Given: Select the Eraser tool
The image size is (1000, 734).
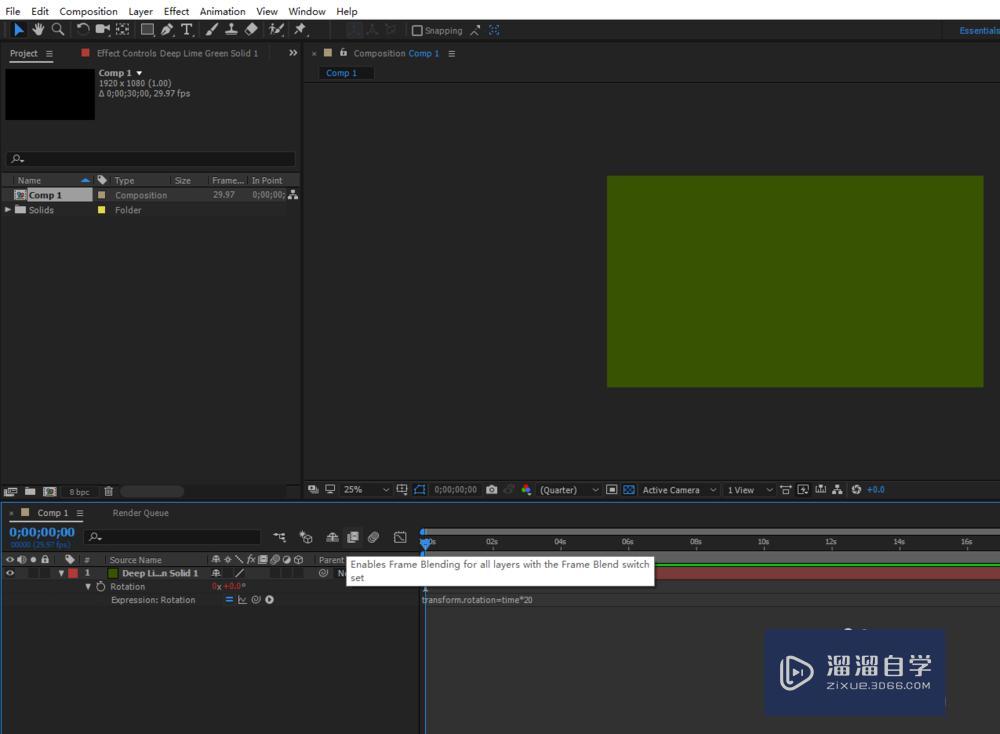Looking at the screenshot, I should [x=251, y=29].
